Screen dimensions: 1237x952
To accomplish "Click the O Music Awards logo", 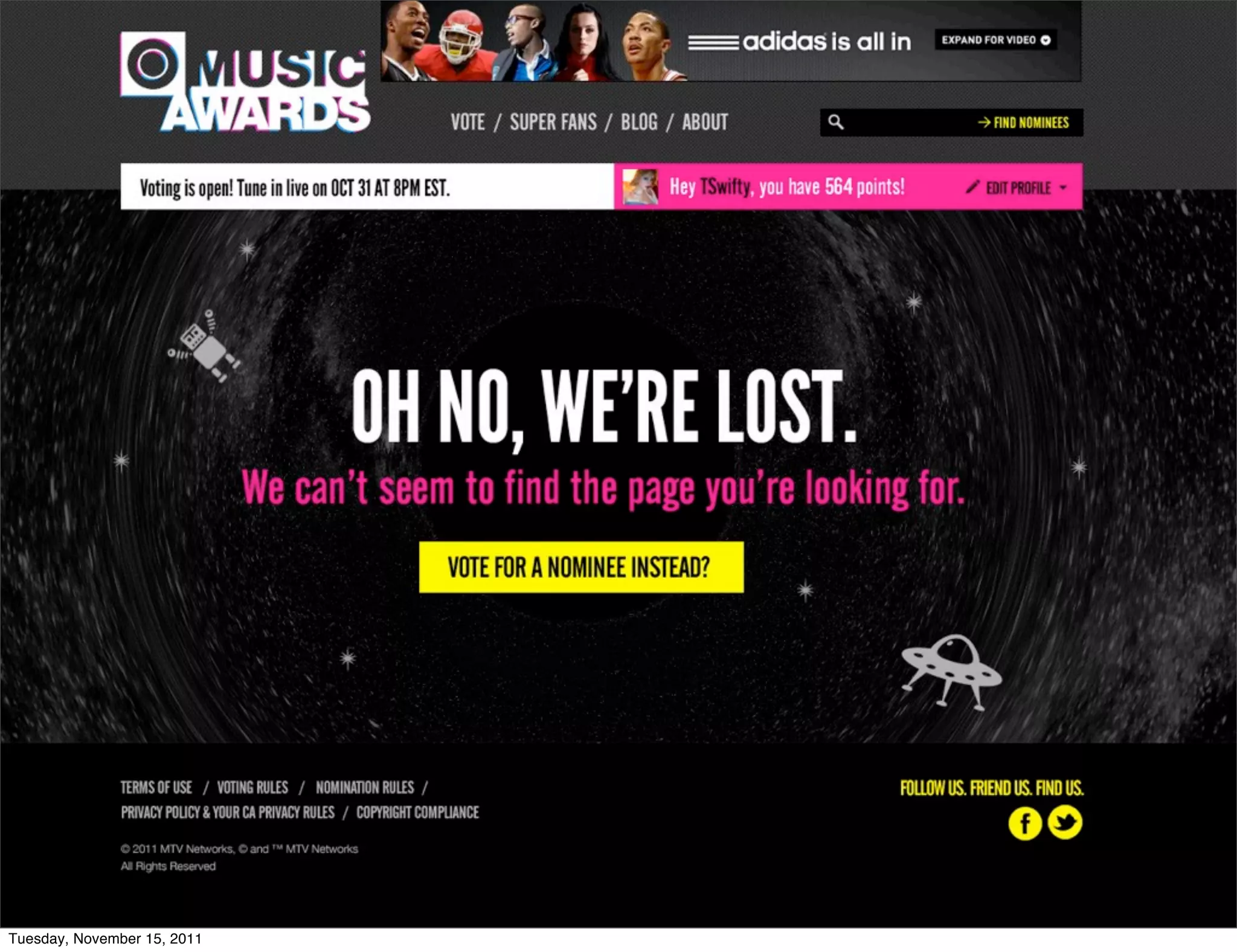I will [x=245, y=82].
